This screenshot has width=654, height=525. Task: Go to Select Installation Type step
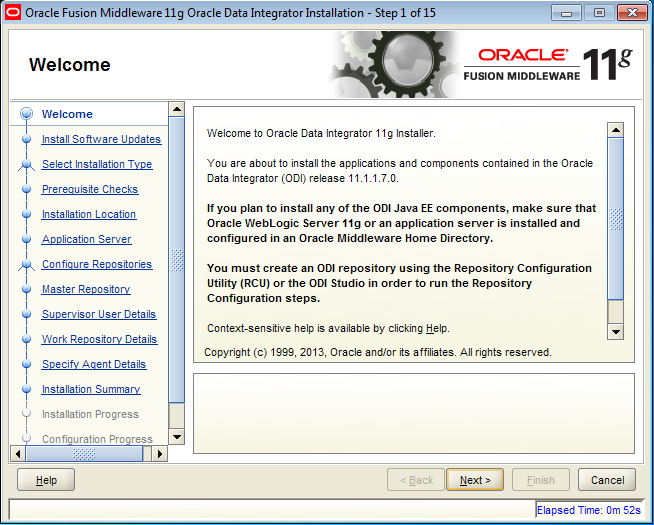97,164
